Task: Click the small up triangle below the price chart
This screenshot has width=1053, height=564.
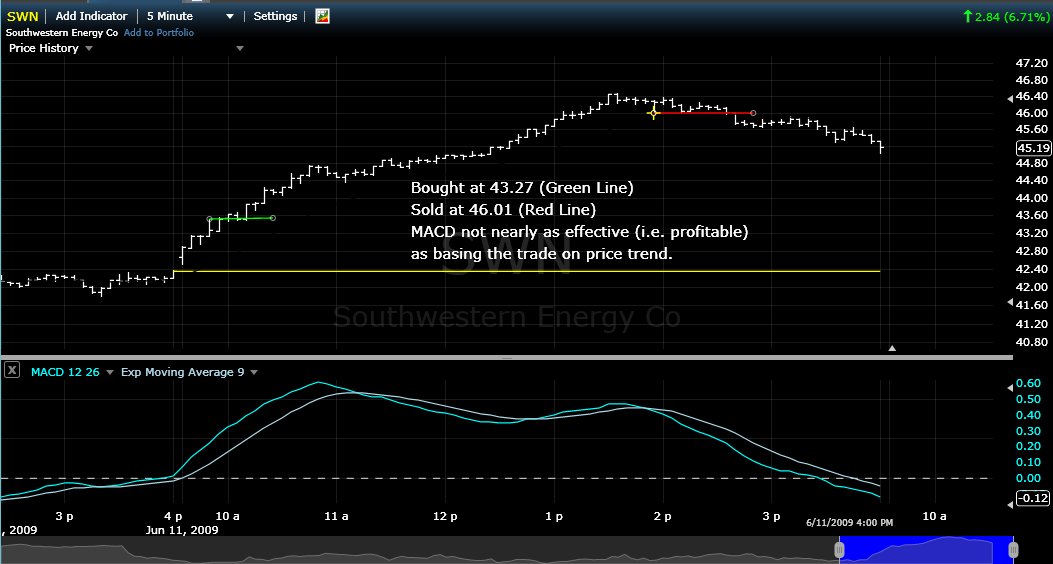Action: (x=892, y=348)
